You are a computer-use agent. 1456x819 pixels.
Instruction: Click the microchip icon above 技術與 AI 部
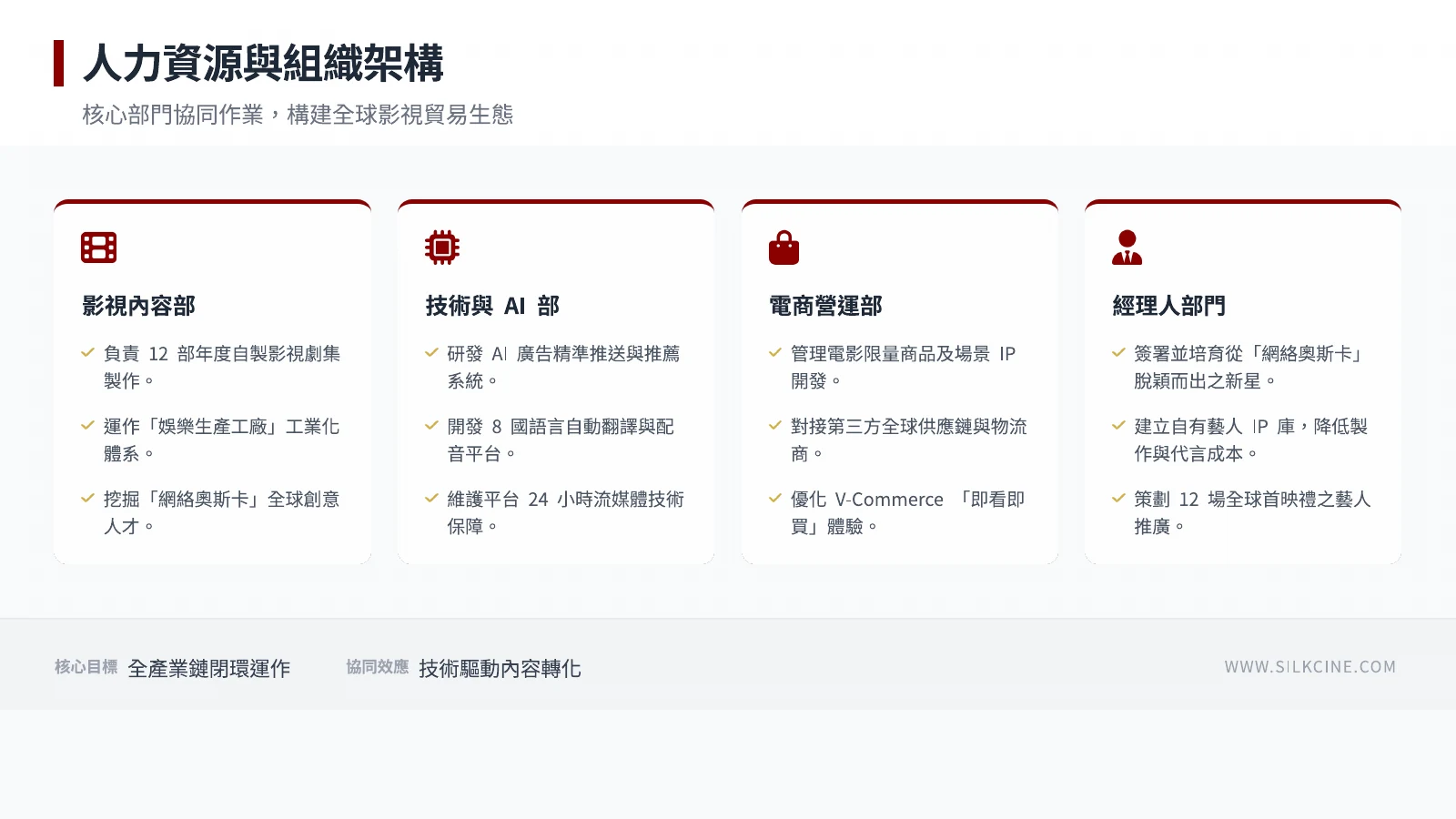[442, 248]
